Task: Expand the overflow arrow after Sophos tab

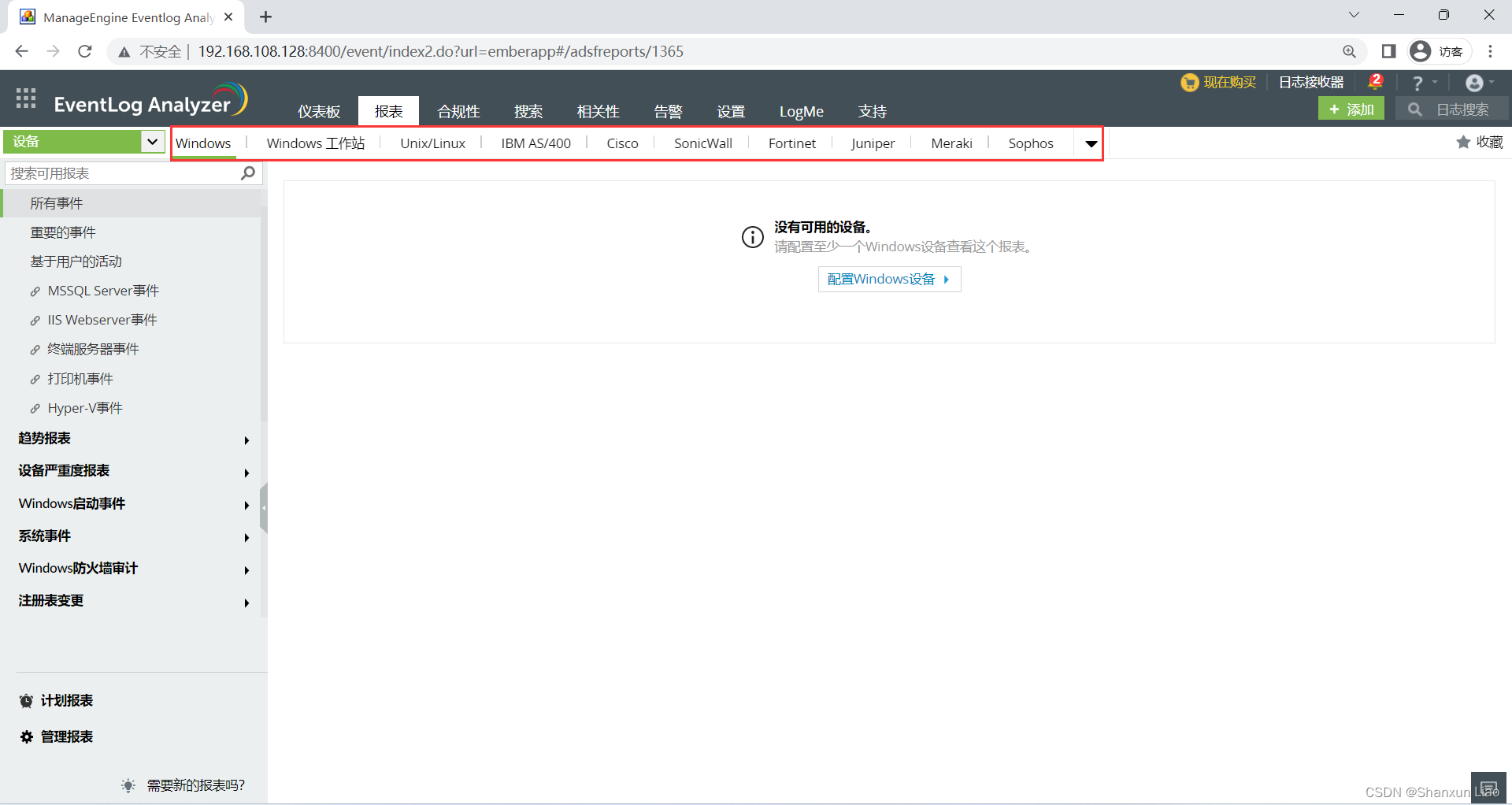Action: (x=1091, y=144)
